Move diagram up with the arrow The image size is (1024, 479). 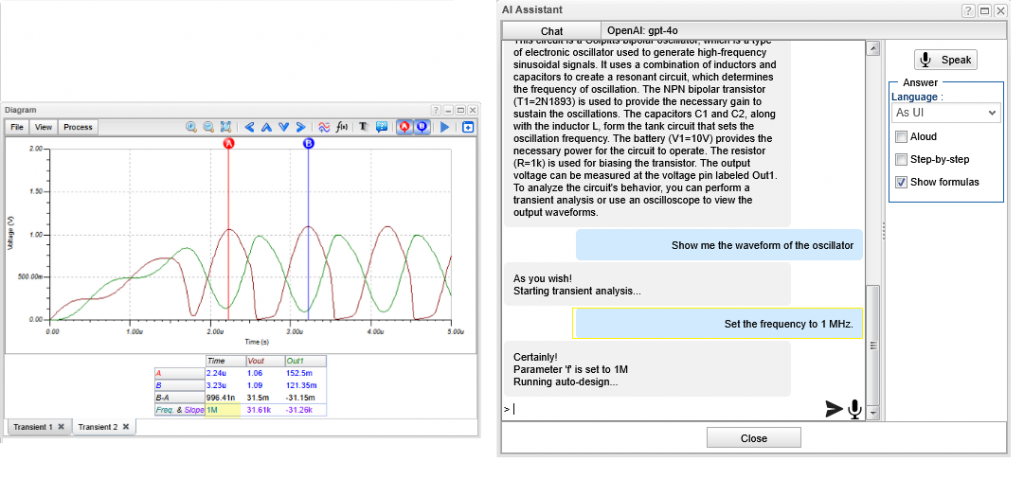[266, 127]
